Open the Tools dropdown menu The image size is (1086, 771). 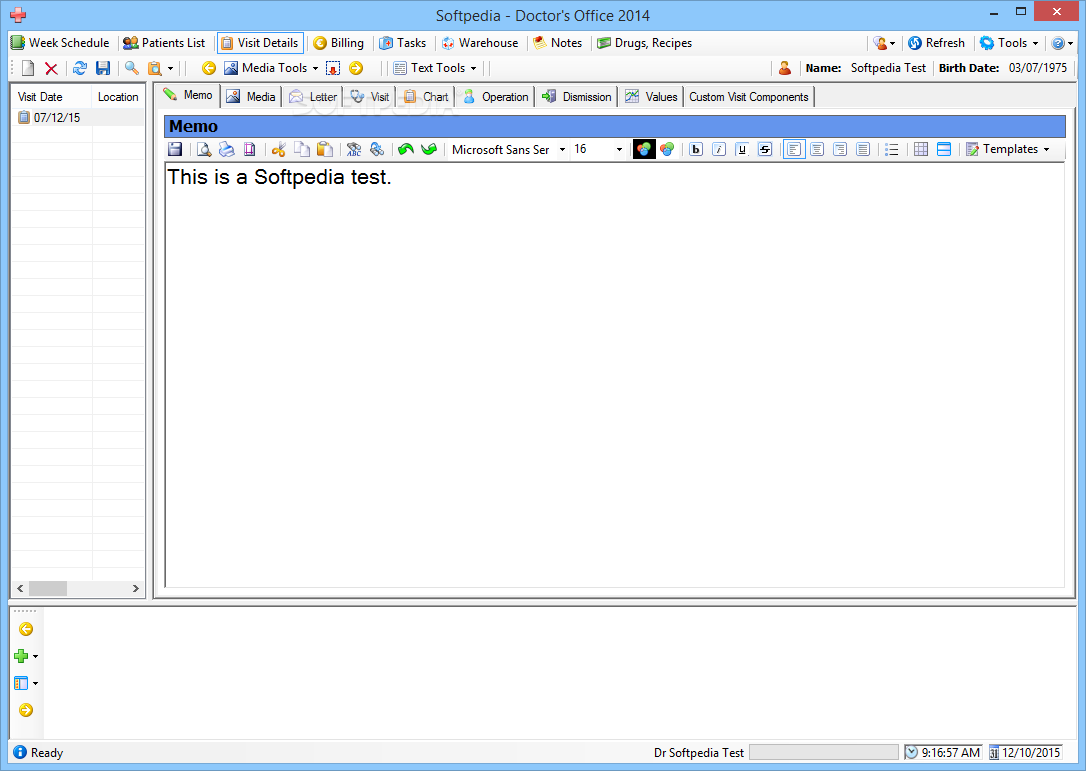[x=1009, y=43]
